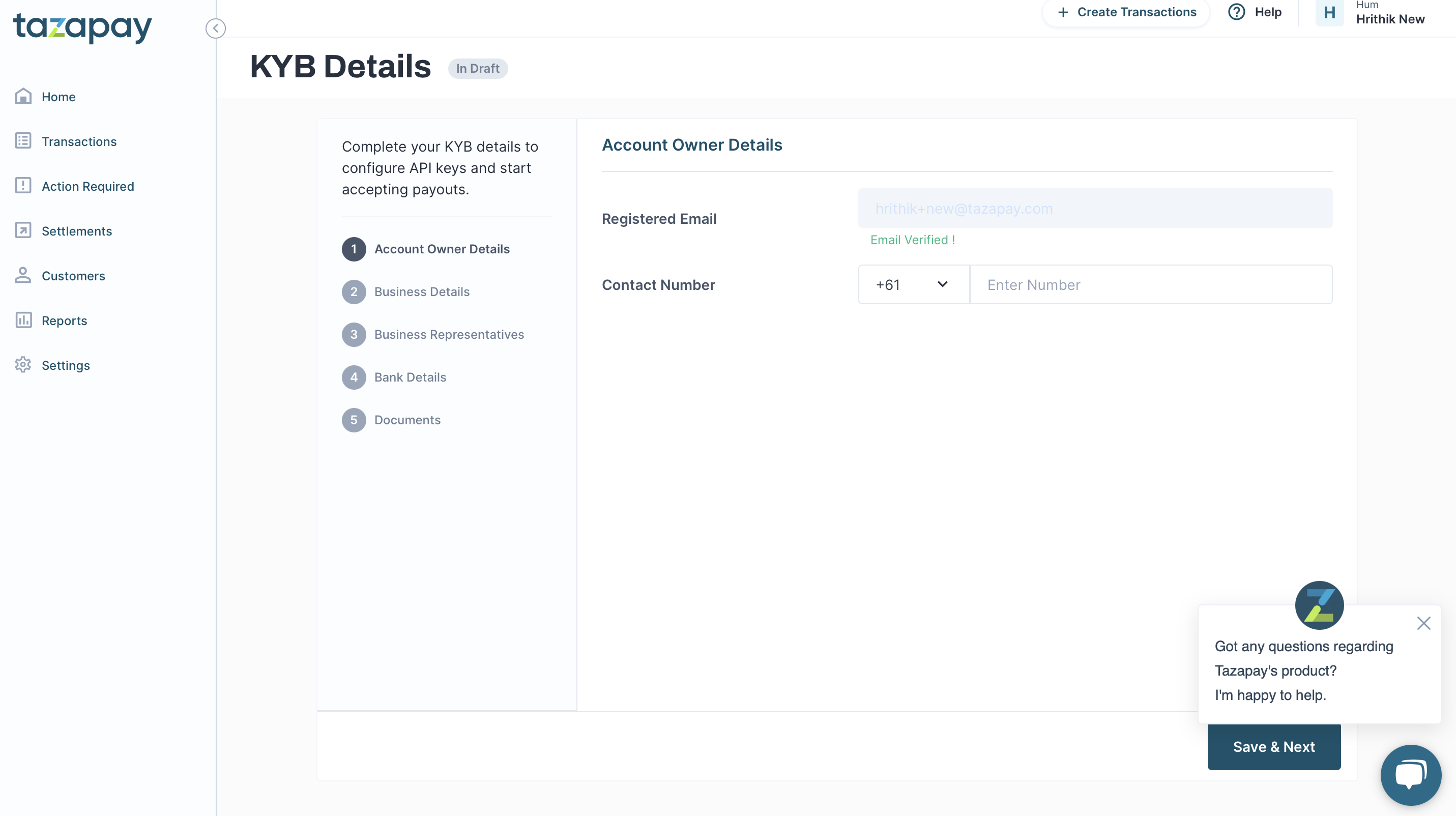Open Transactions via its list icon
1456x816 pixels.
pos(23,141)
